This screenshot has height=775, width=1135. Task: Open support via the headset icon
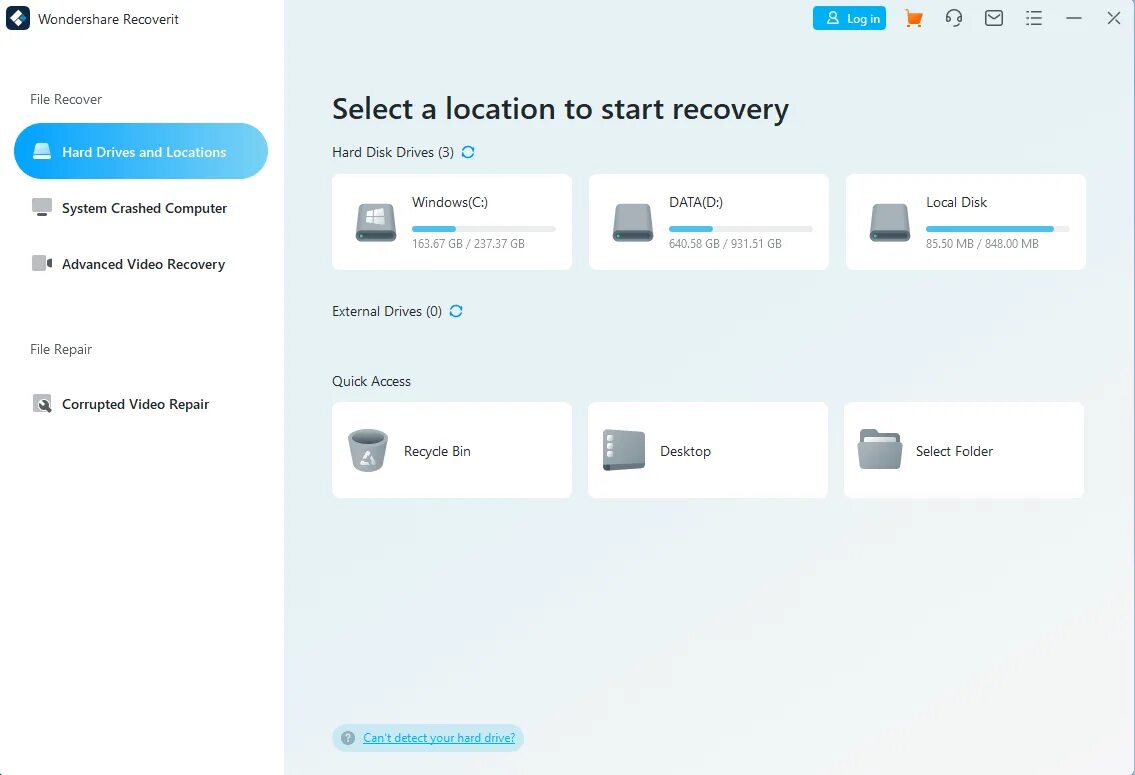[x=954, y=18]
